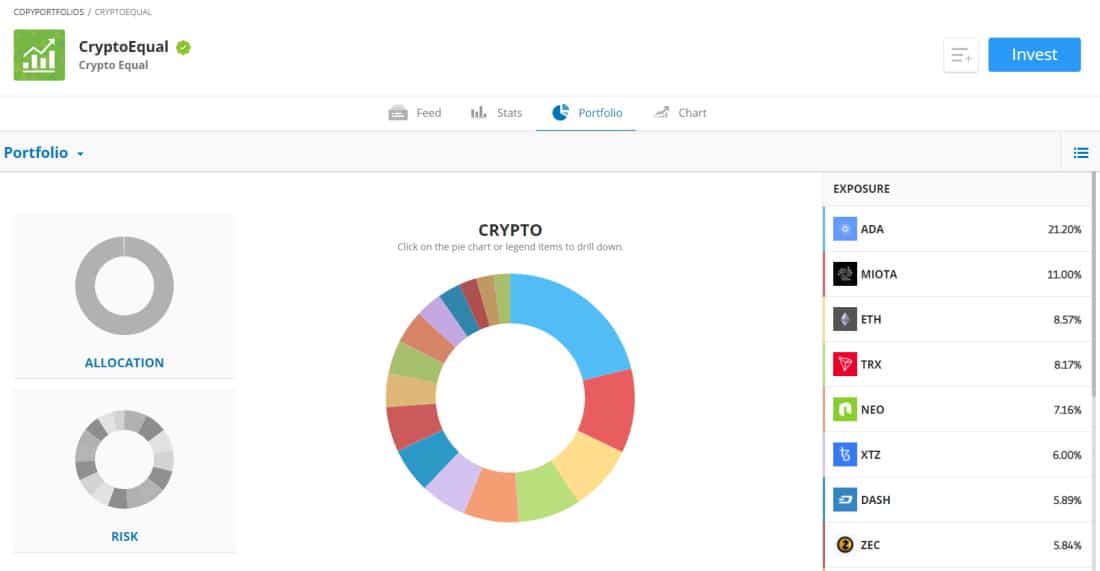The width and height of the screenshot is (1100, 571).
Task: Click the 5.84% exposure value
Action: tap(1067, 545)
